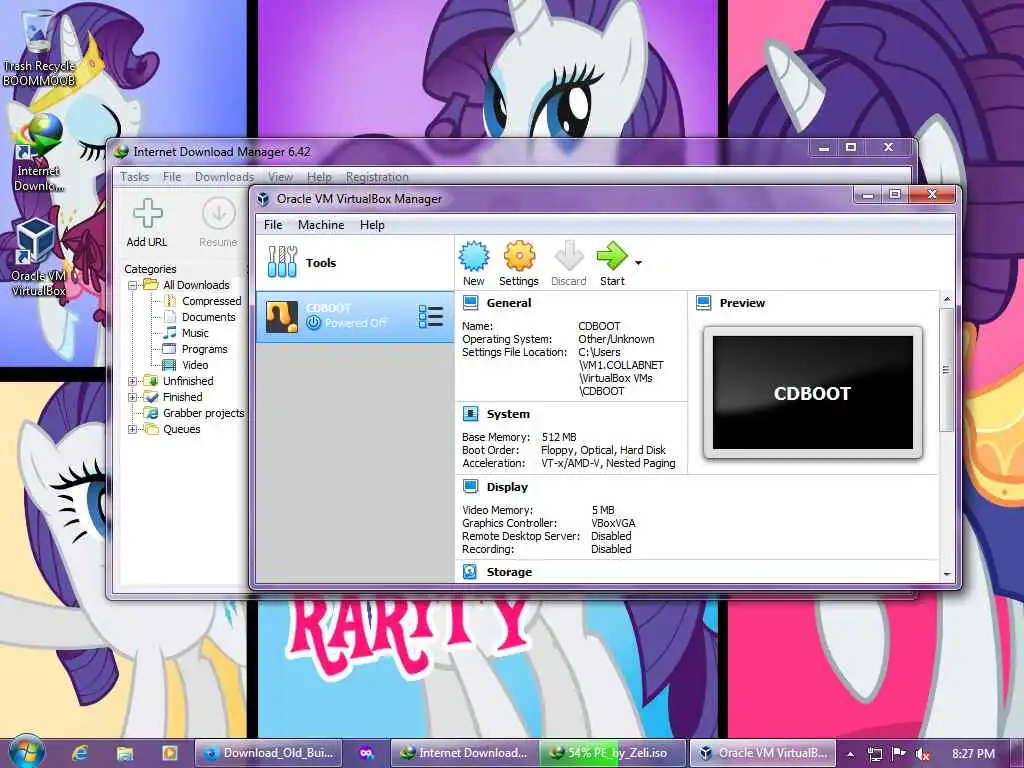The width and height of the screenshot is (1024, 768).
Task: Open Oracle VM VirtualBox desktop shortcut
Action: tap(39, 257)
